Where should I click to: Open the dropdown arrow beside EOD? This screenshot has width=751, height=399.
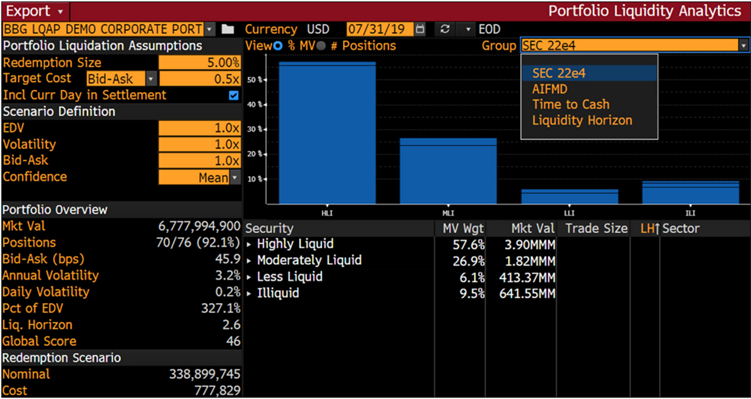[x=468, y=30]
